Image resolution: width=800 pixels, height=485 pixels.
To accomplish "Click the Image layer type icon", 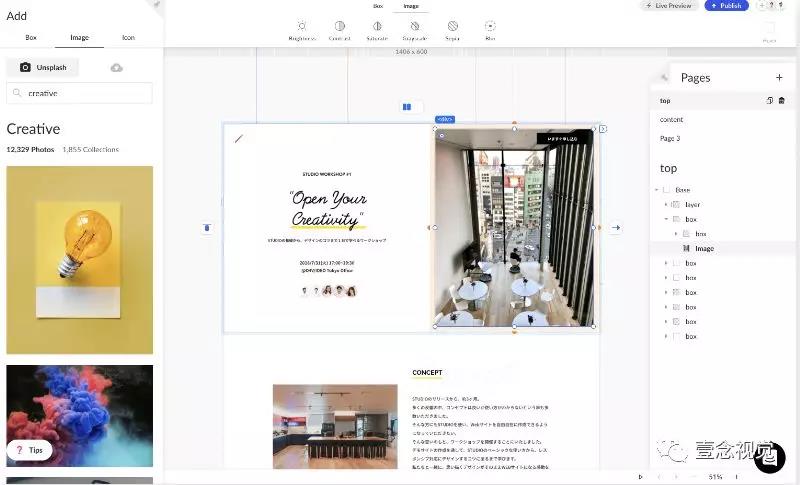I will pyautogui.click(x=686, y=248).
